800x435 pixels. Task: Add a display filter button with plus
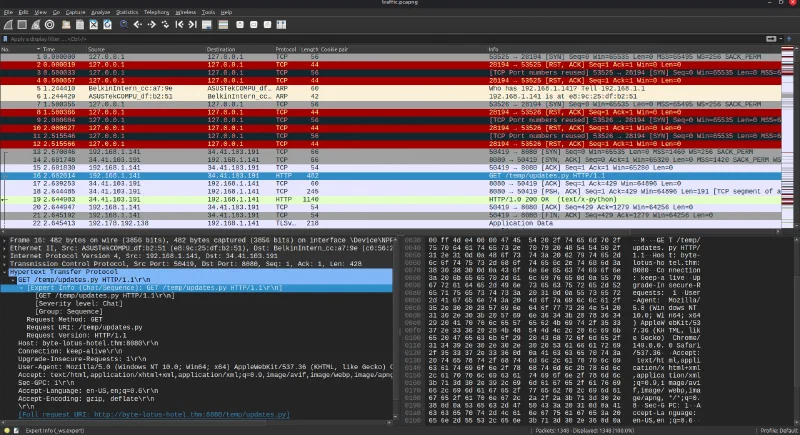[789, 39]
